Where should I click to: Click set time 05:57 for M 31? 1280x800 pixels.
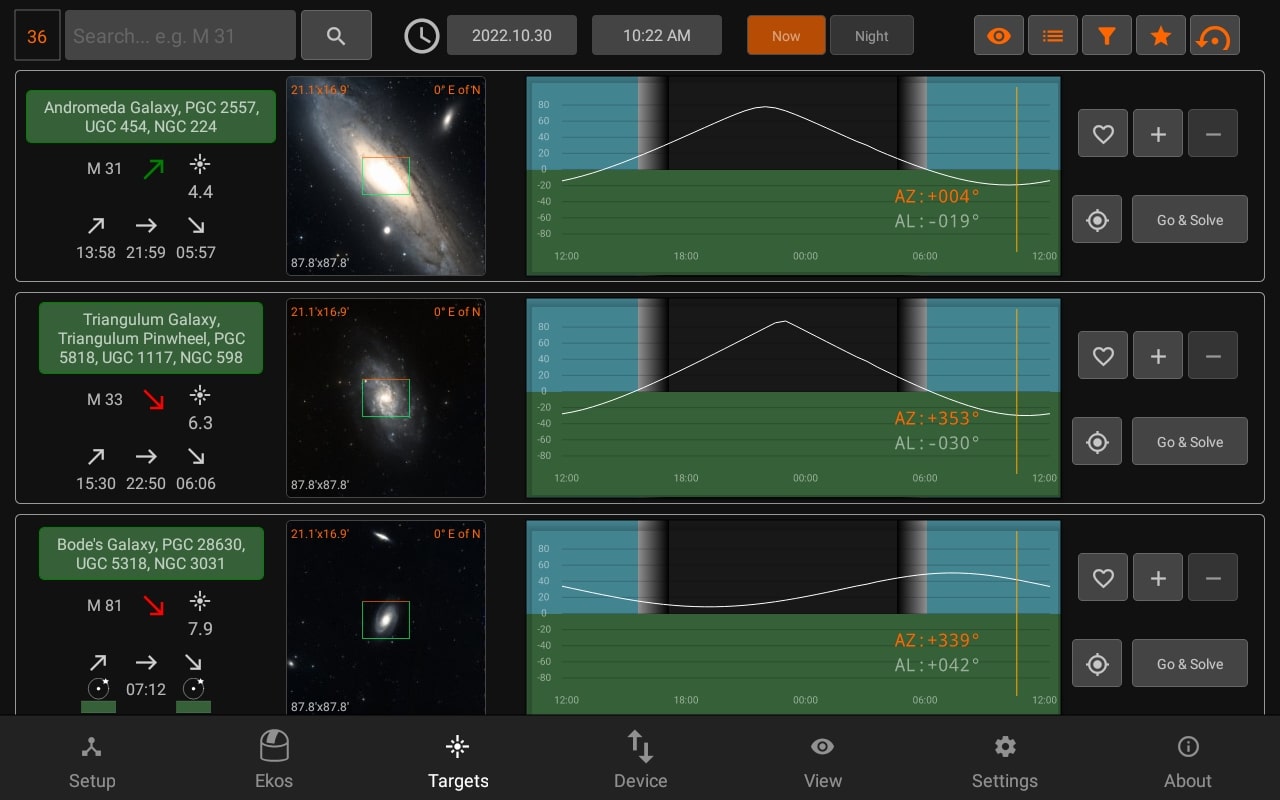pos(196,252)
